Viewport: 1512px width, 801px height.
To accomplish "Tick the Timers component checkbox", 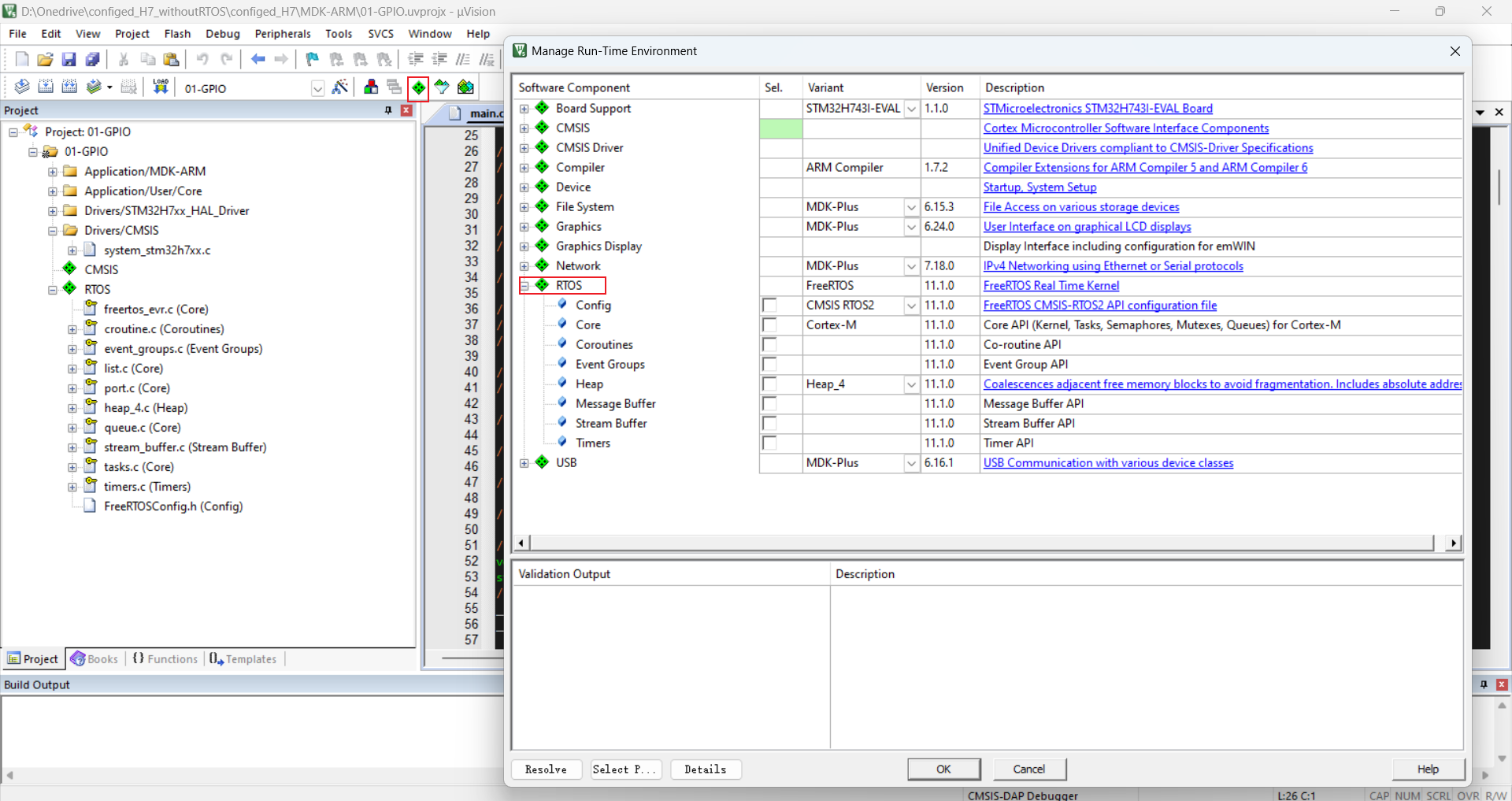I will [769, 443].
